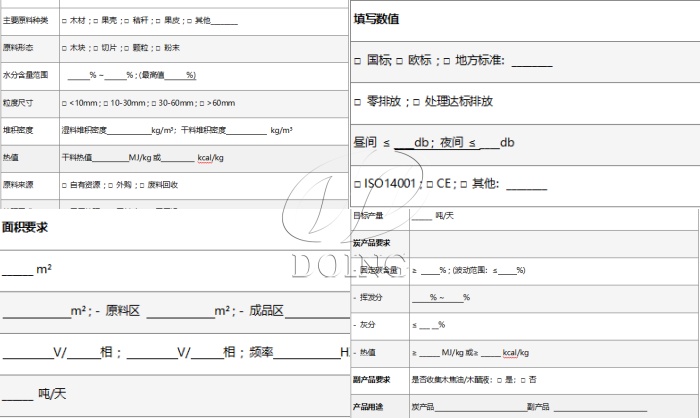Check the 欧标 standard box
Image resolution: width=700 pixels, height=418 pixels.
pyautogui.click(x=399, y=61)
